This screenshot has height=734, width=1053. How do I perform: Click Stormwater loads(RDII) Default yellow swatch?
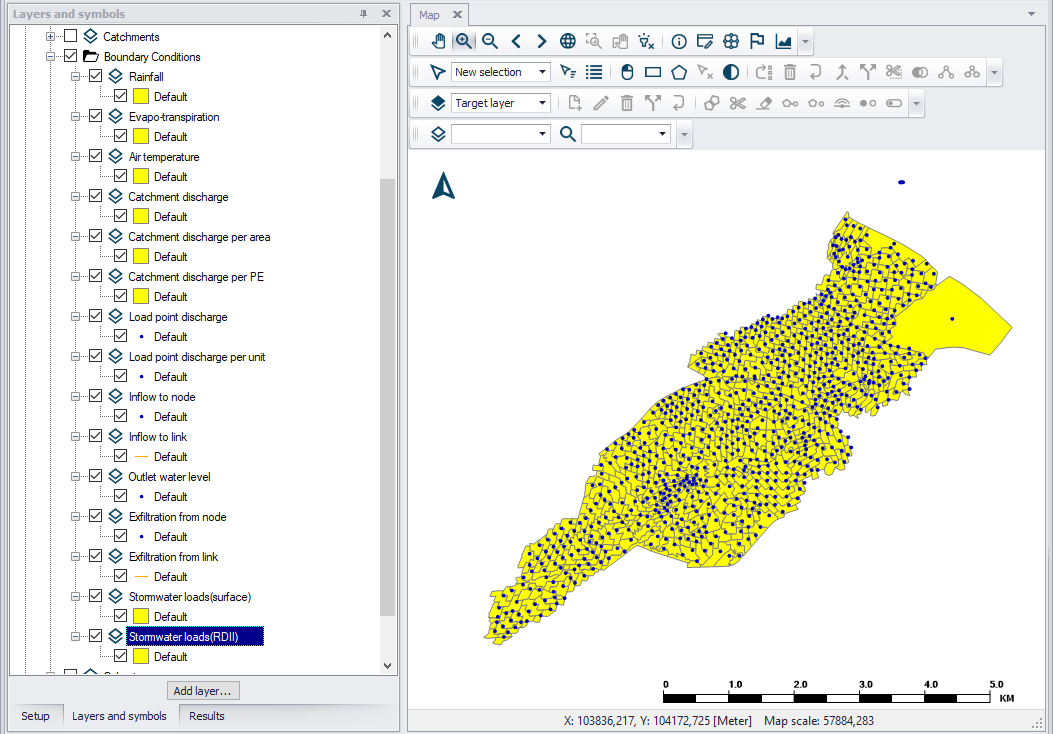141,656
